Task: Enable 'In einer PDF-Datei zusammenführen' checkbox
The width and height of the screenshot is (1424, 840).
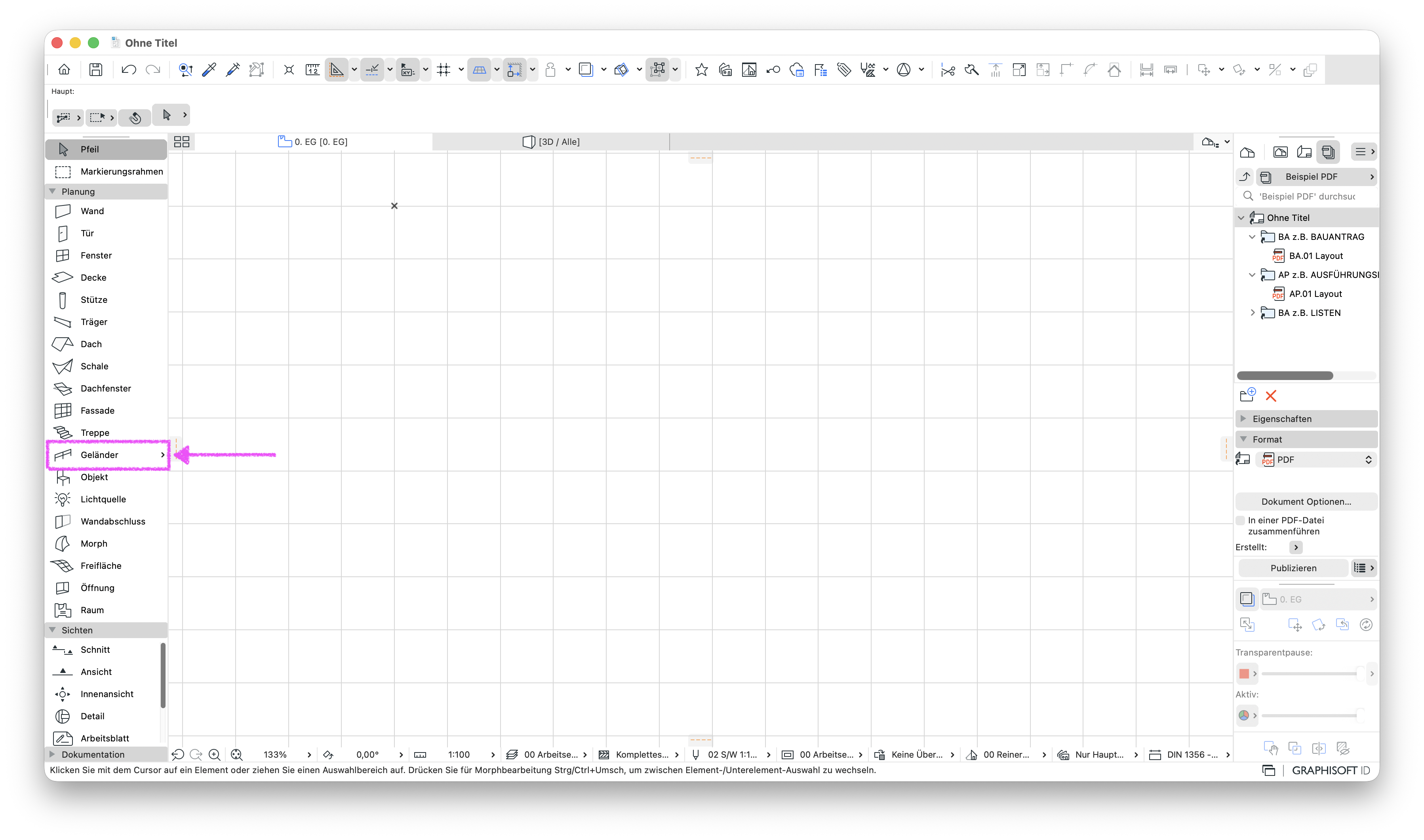Action: point(1241,521)
